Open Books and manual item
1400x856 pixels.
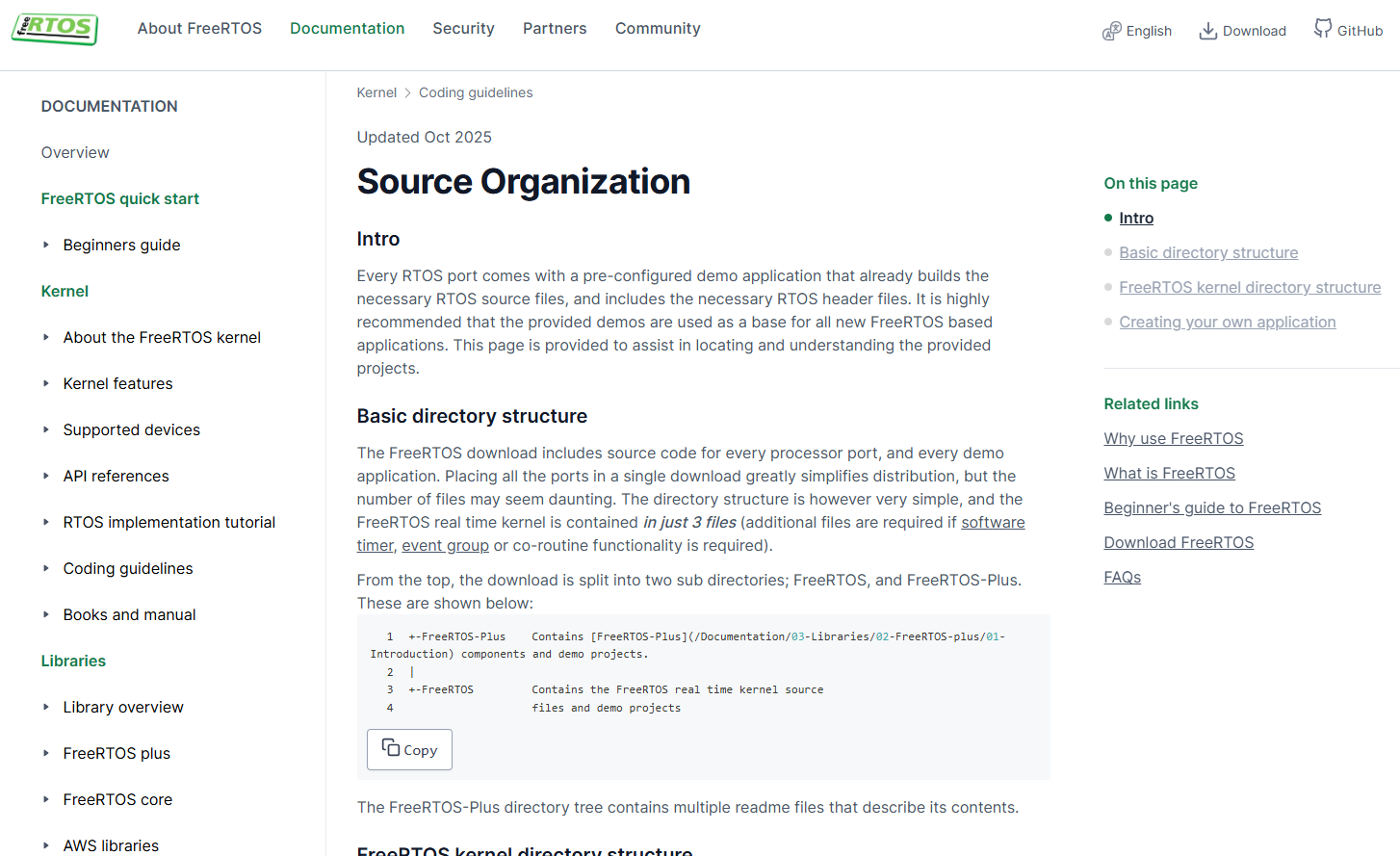[130, 614]
